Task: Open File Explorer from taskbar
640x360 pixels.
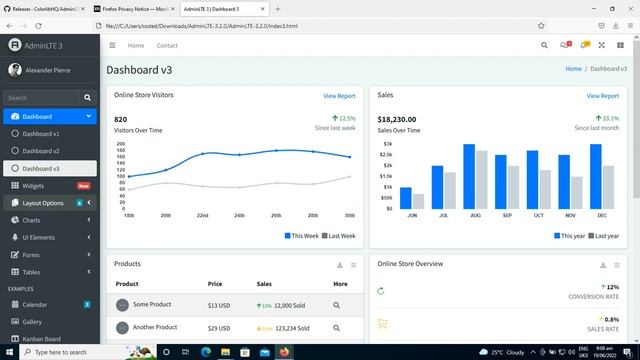Action: click(x=225, y=352)
